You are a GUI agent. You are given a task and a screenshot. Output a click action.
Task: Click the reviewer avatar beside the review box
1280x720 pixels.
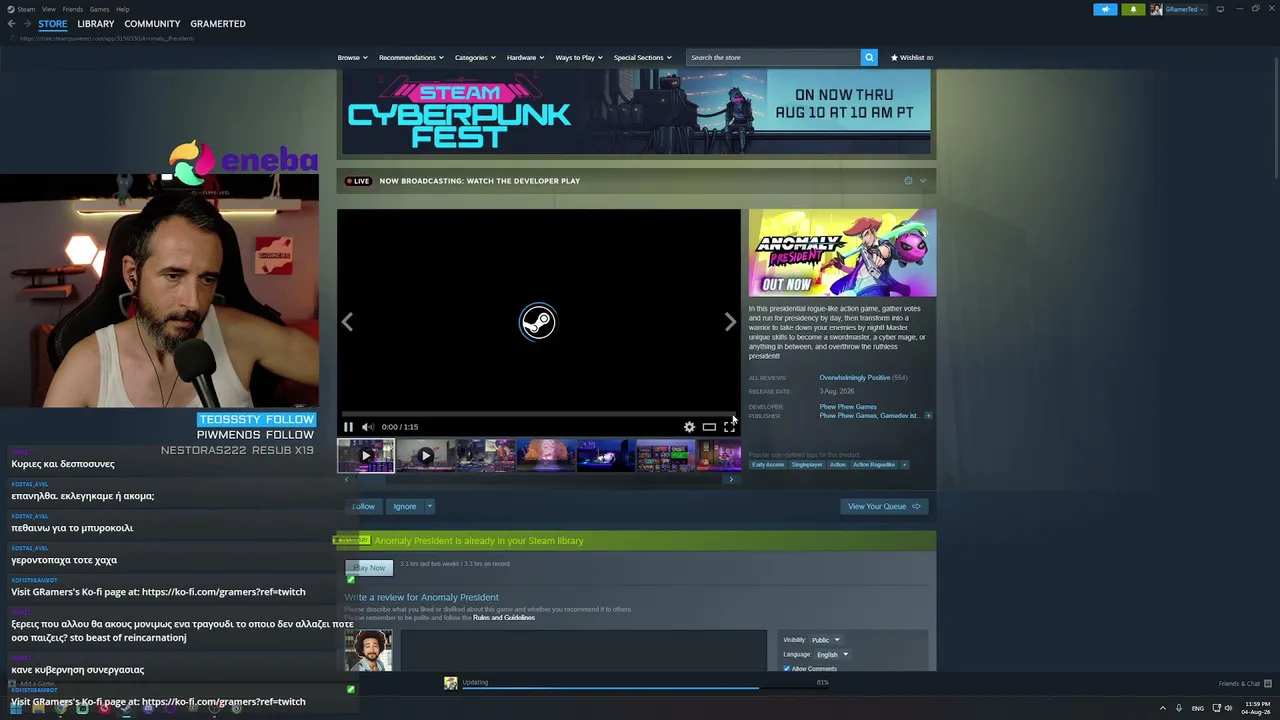point(368,651)
